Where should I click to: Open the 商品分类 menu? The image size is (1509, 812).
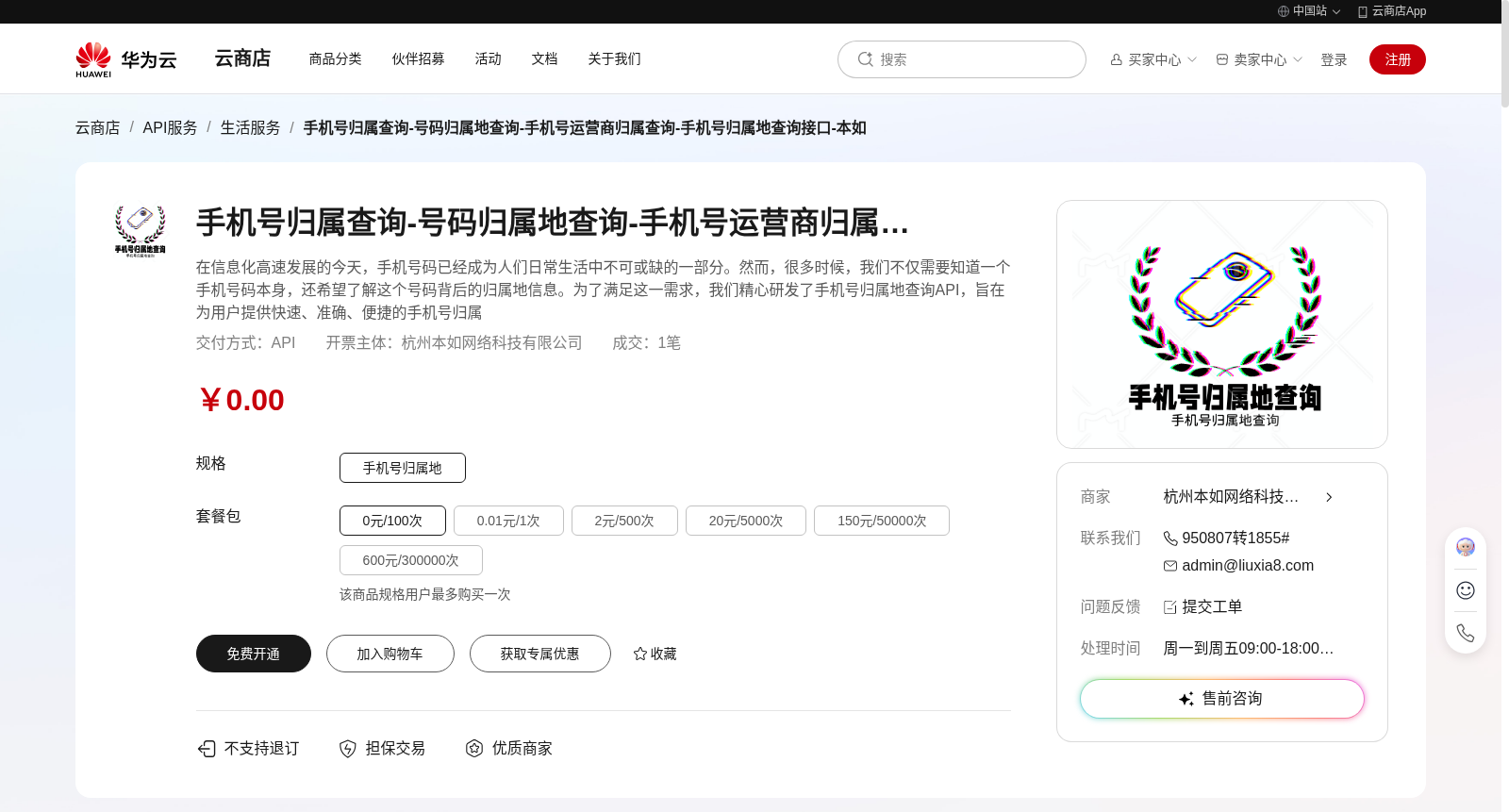(x=336, y=58)
